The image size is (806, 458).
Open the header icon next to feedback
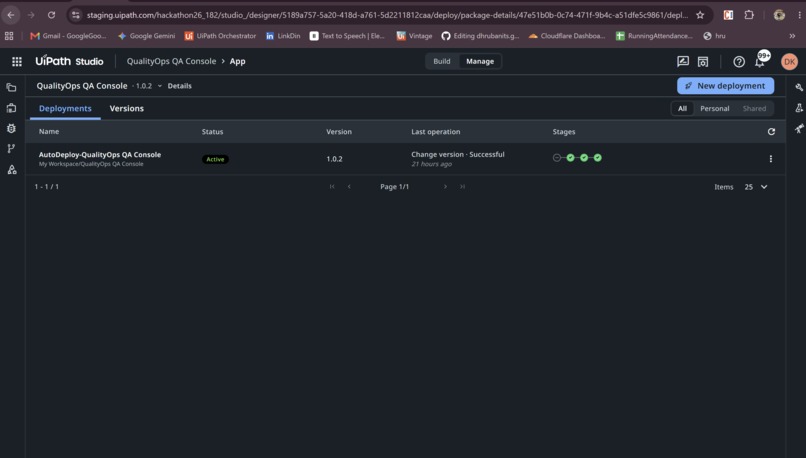703,62
